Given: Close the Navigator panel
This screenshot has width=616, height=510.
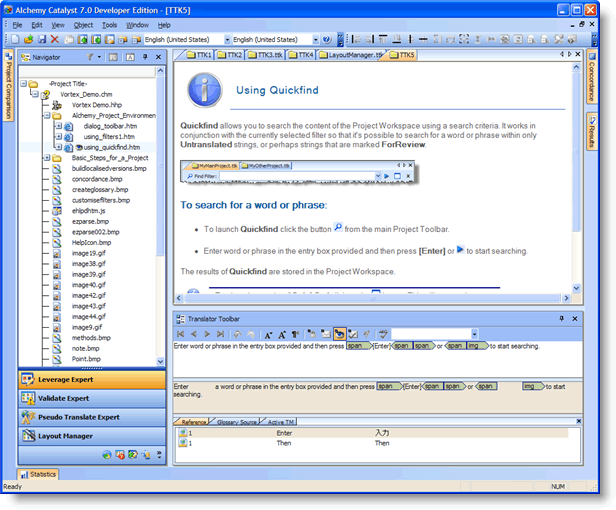Looking at the screenshot, I should [x=158, y=57].
